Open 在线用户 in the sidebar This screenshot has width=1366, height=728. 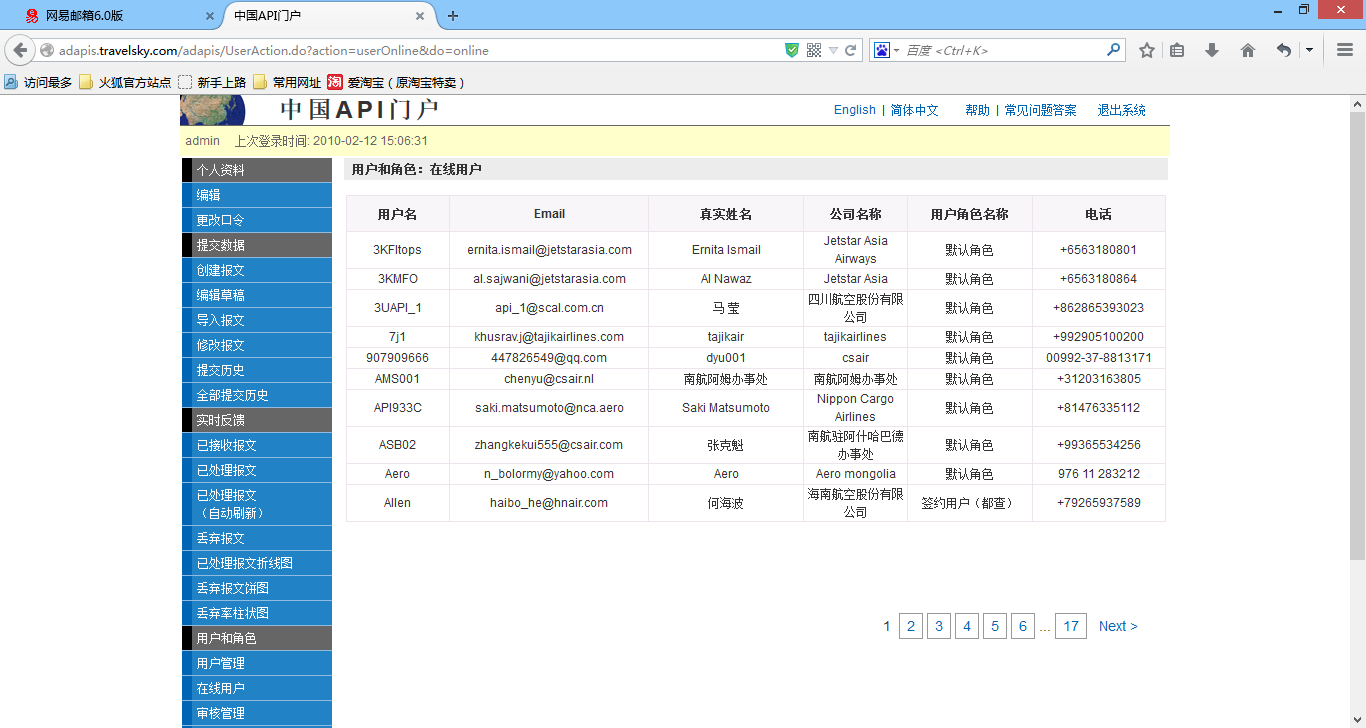pyautogui.click(x=257, y=688)
